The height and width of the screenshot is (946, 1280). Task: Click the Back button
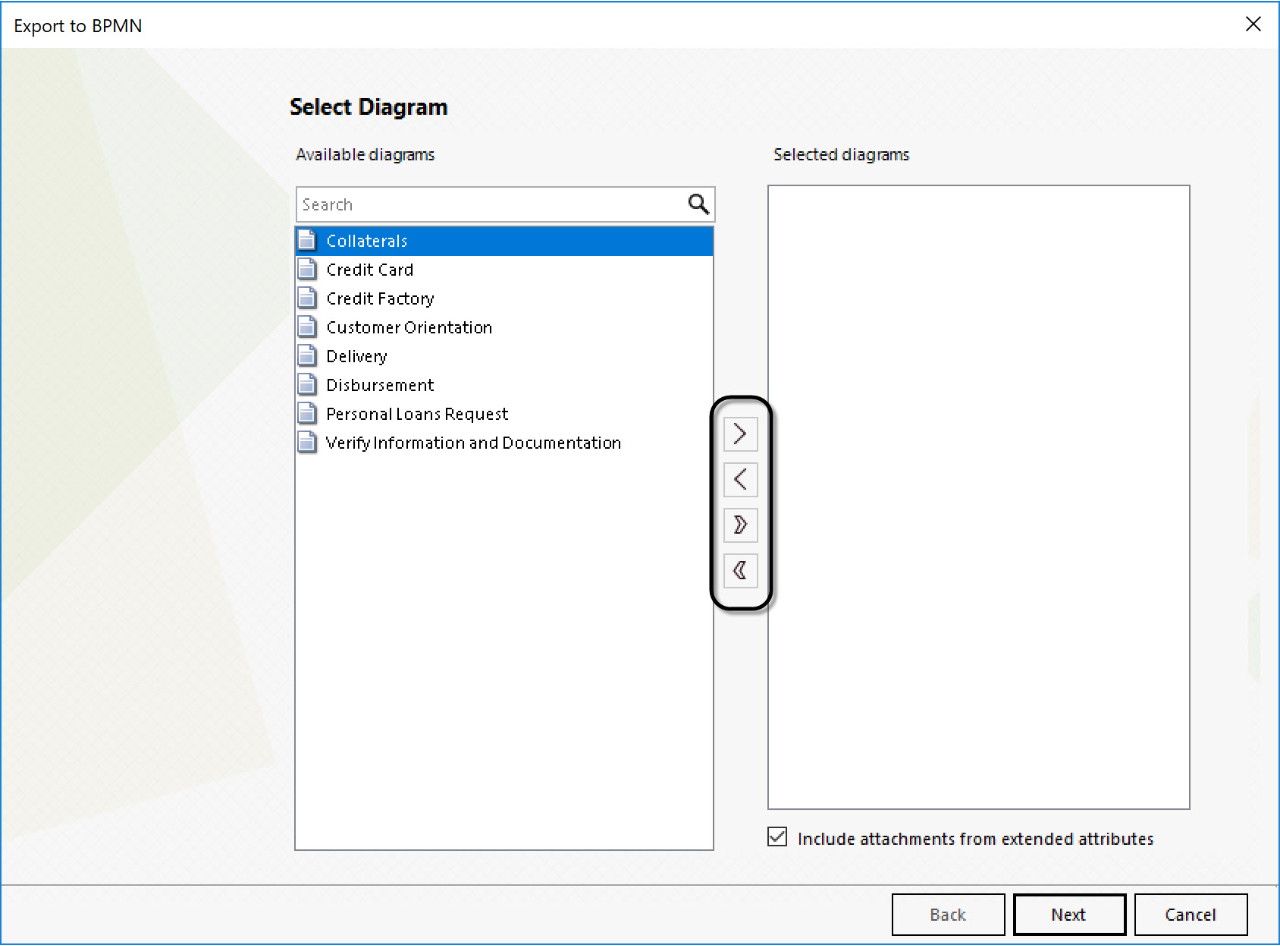948,914
